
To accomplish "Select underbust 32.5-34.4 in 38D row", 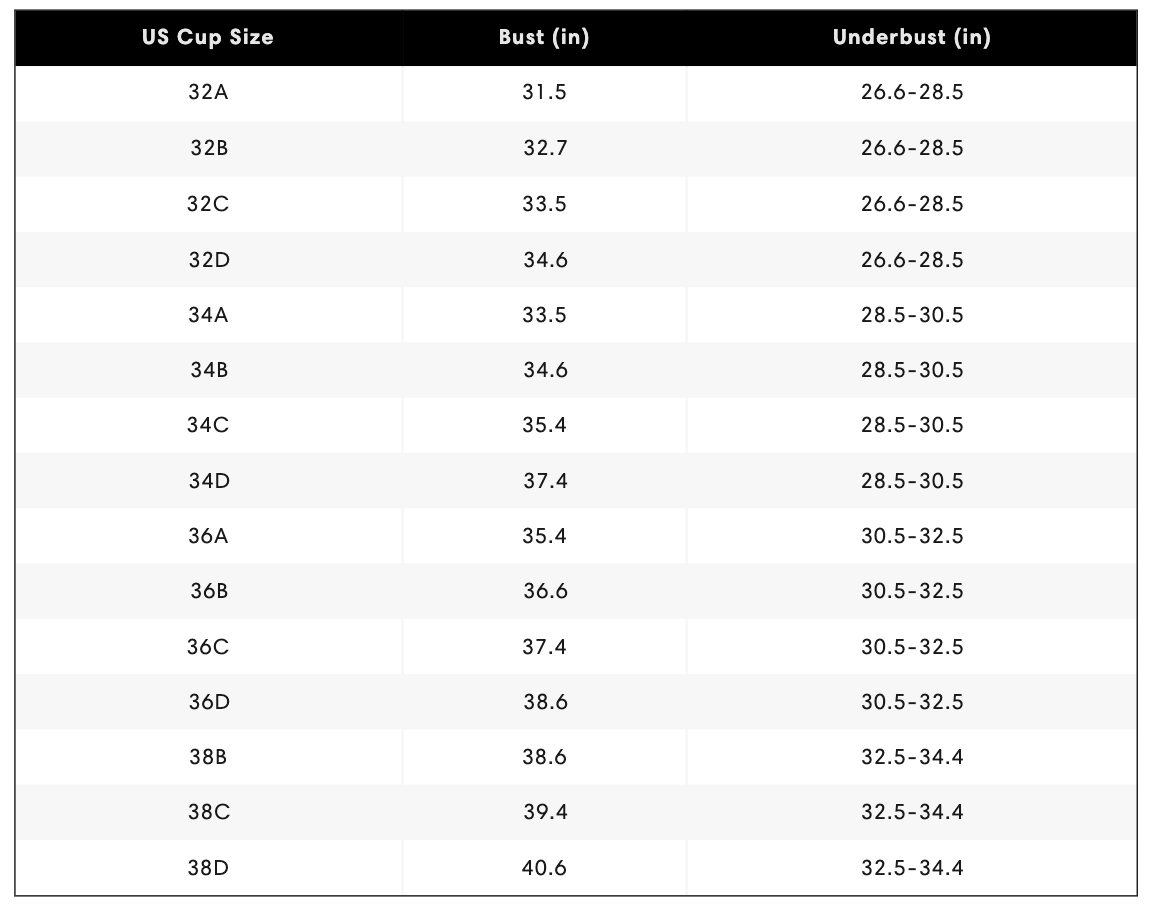I will 912,869.
